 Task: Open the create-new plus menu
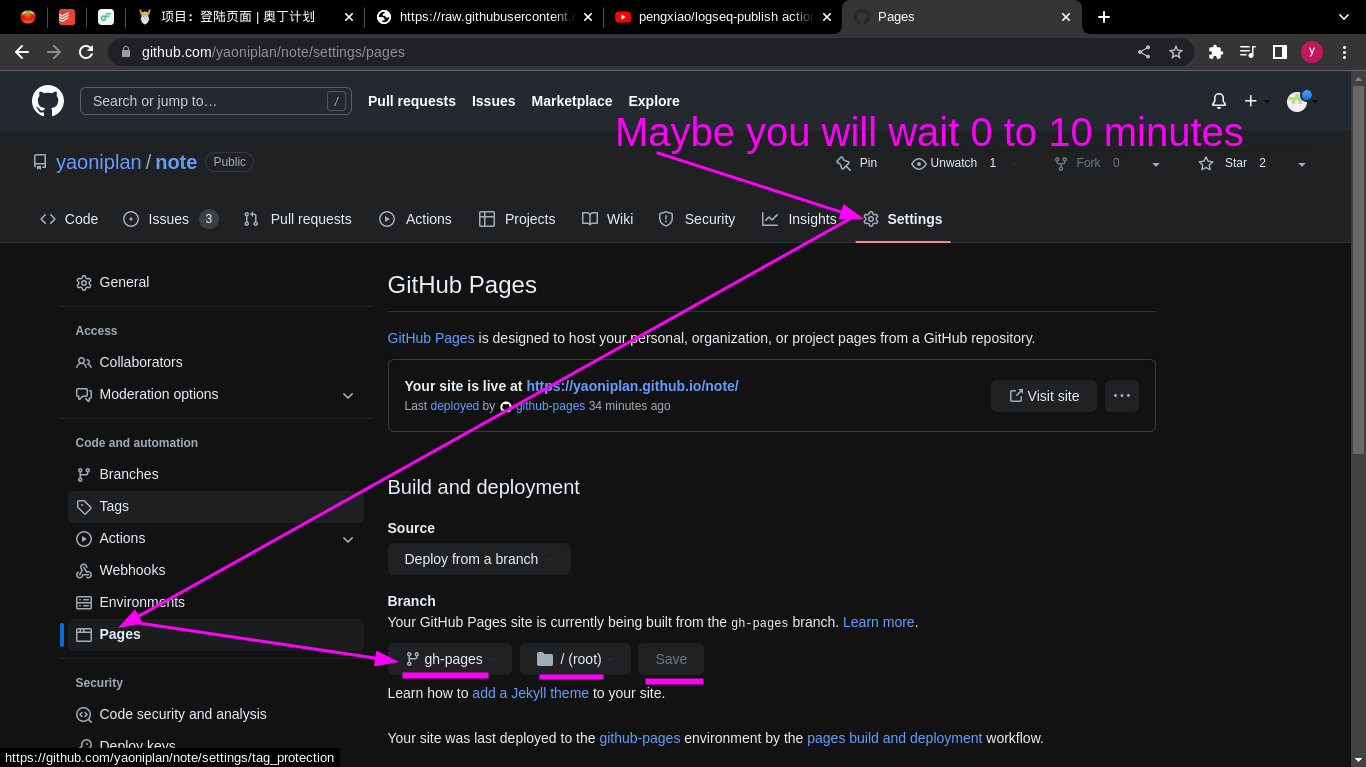click(1257, 101)
